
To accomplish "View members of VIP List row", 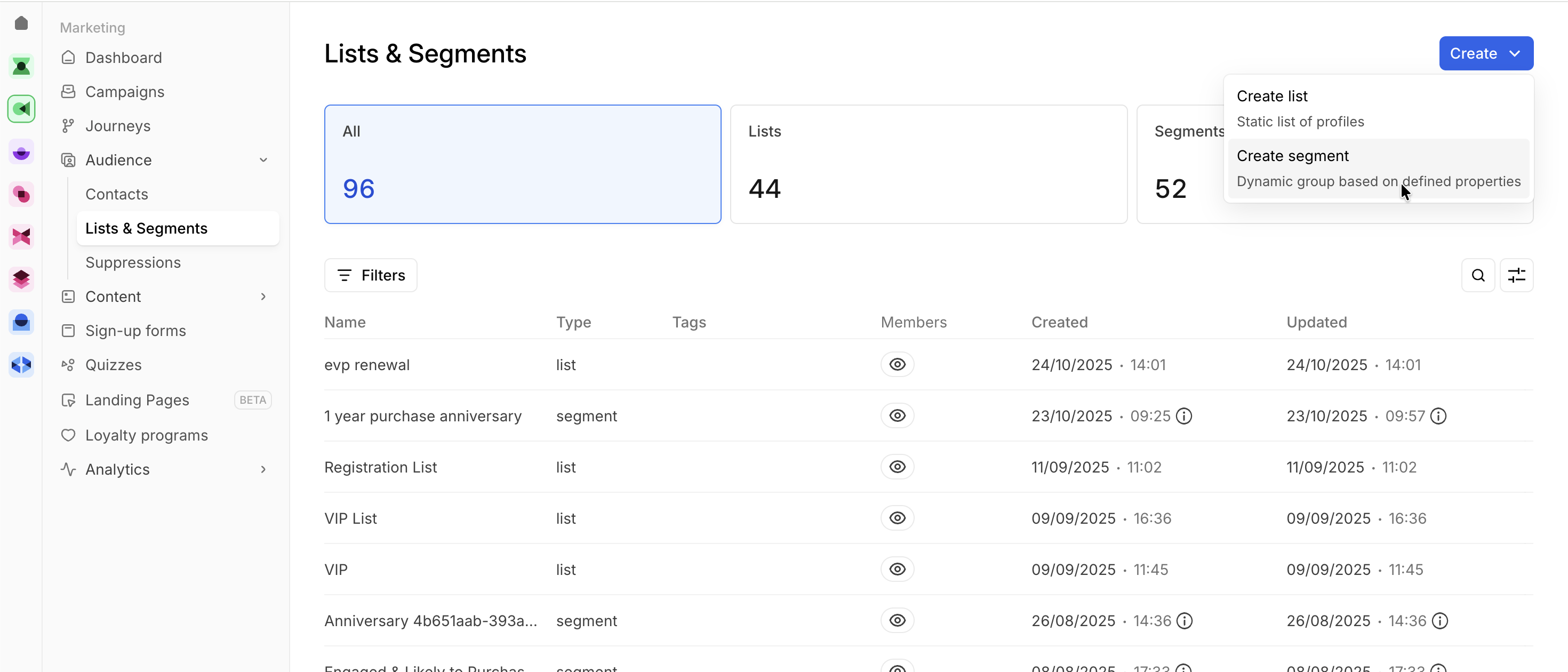I will 897,518.
